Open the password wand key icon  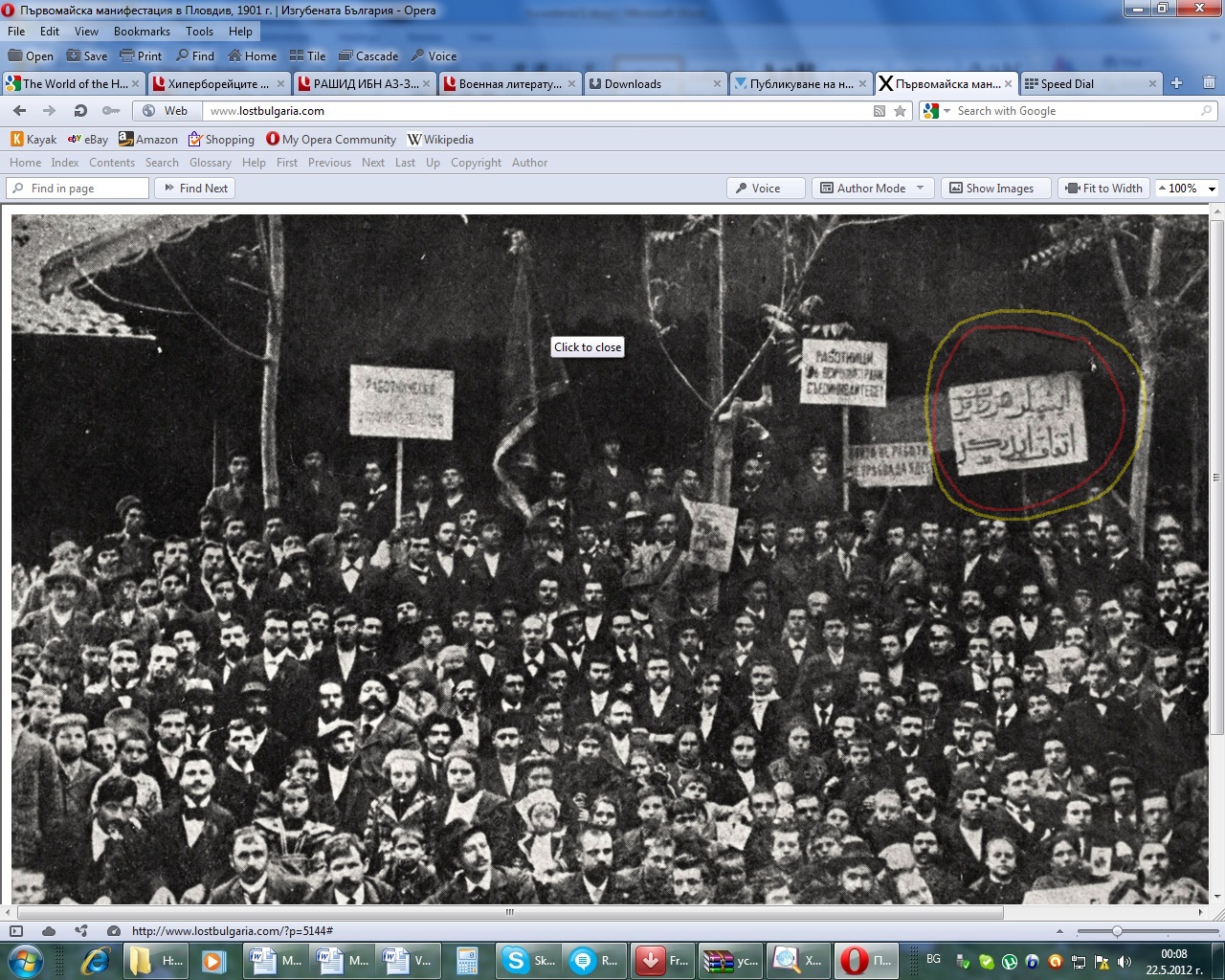tap(111, 111)
